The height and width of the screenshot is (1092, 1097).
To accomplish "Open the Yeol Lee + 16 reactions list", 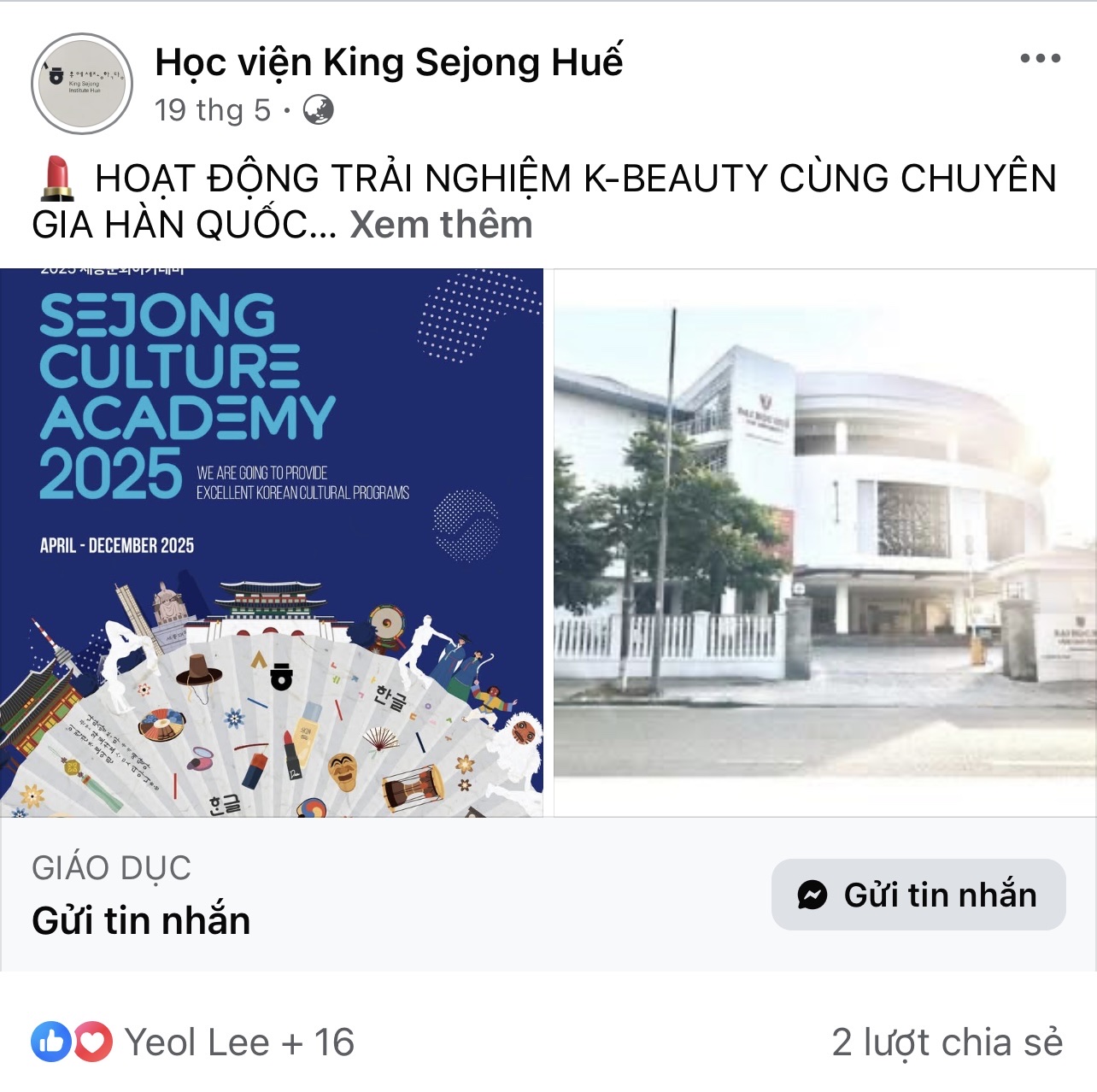I will (239, 1042).
